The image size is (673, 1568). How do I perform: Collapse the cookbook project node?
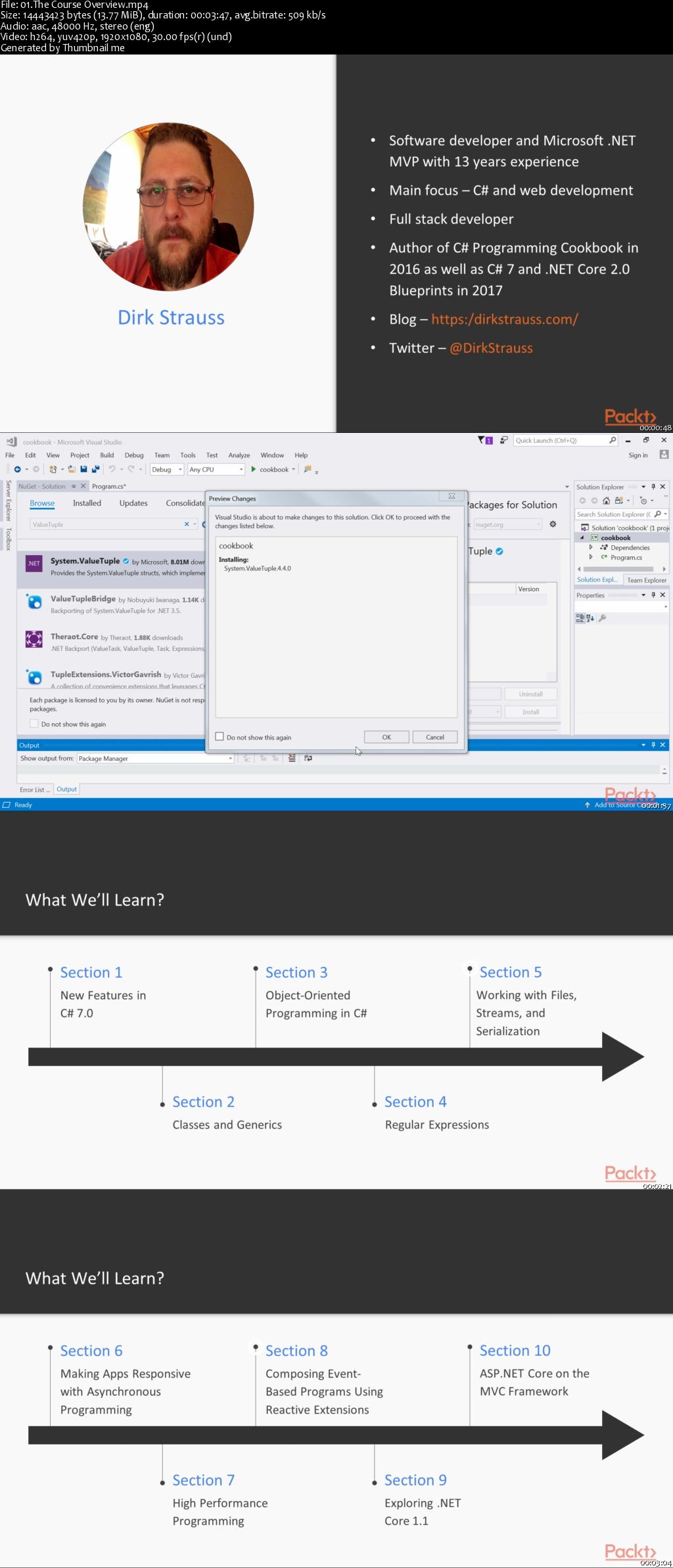[x=582, y=537]
